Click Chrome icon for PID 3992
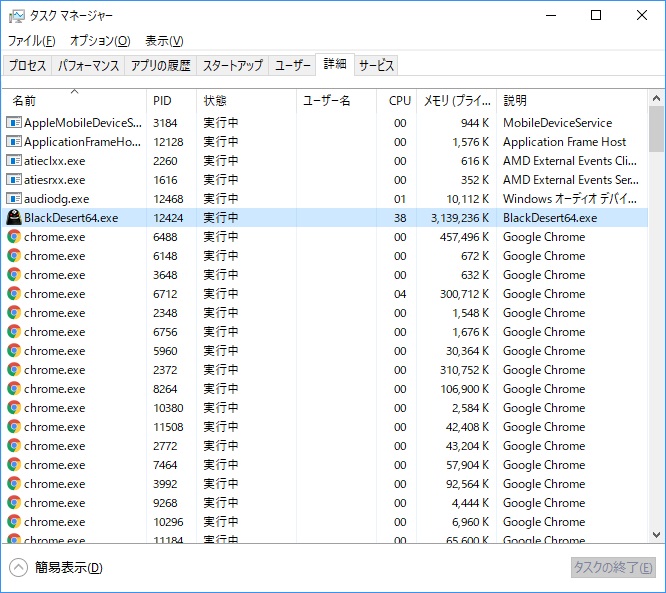The image size is (666, 593). tap(14, 483)
